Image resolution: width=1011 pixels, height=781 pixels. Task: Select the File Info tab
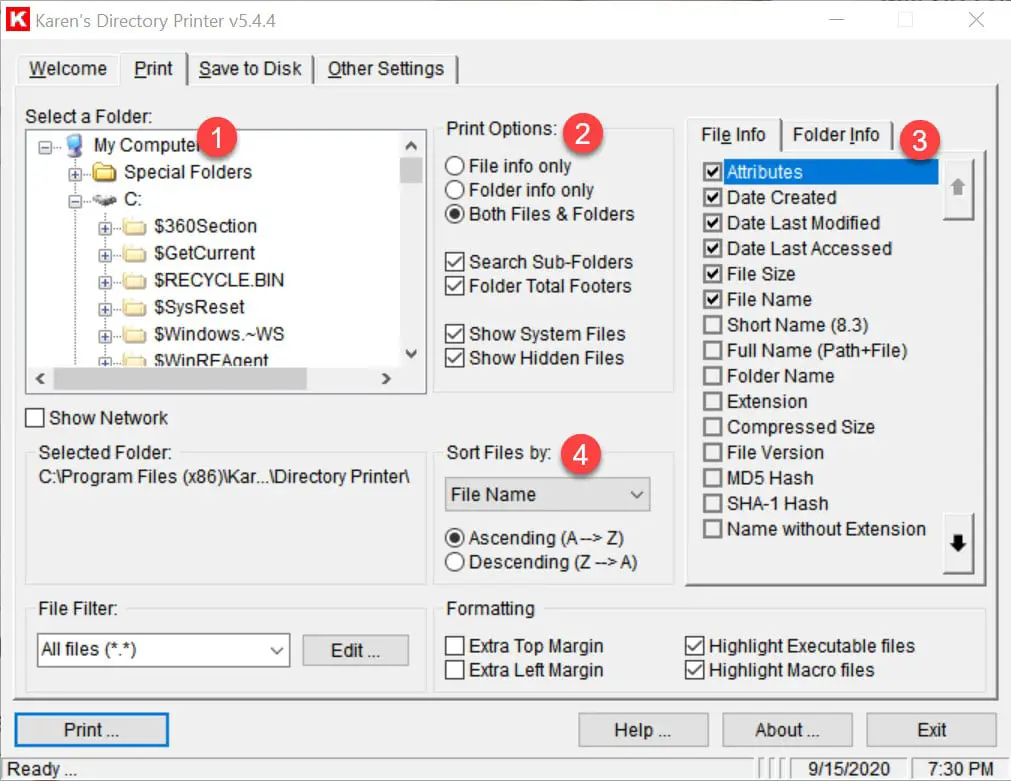tap(733, 135)
